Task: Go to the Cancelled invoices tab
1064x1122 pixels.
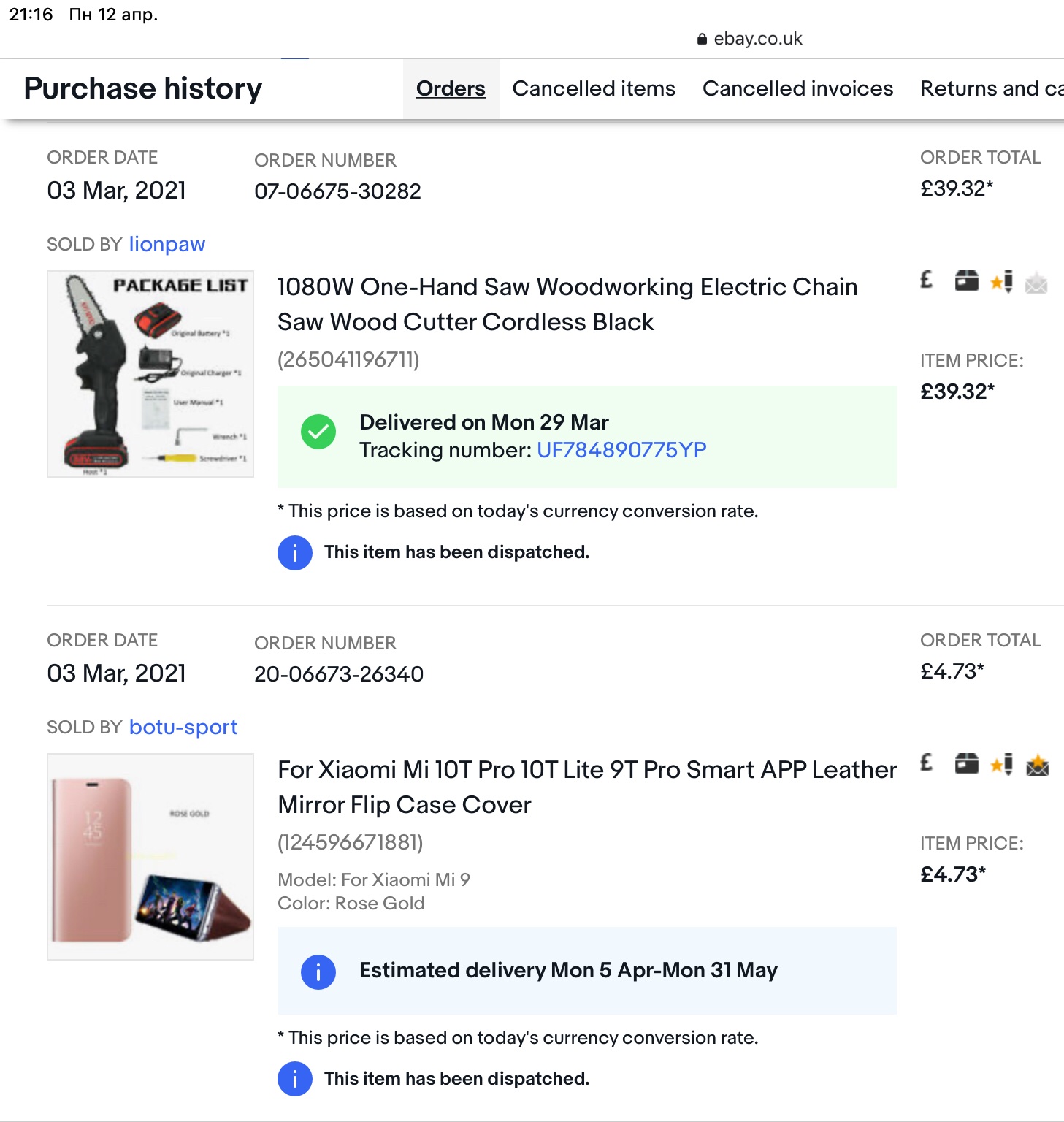Action: tap(797, 88)
